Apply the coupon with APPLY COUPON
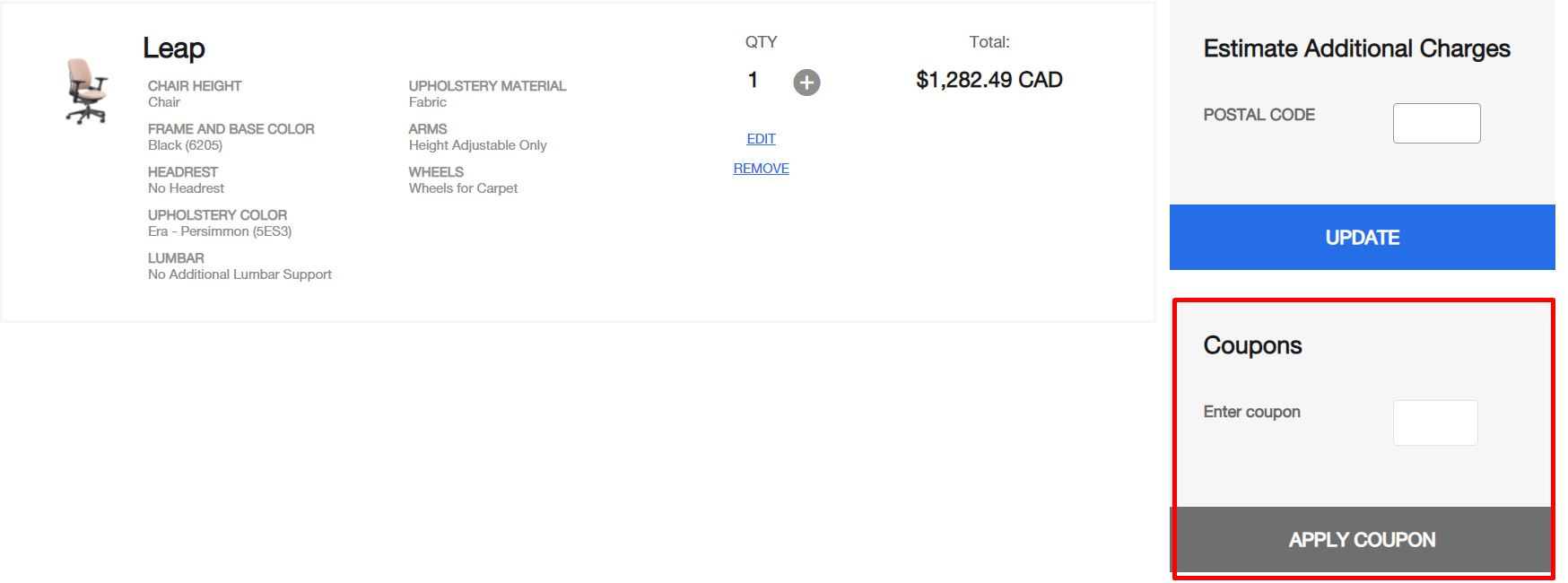 [1362, 539]
